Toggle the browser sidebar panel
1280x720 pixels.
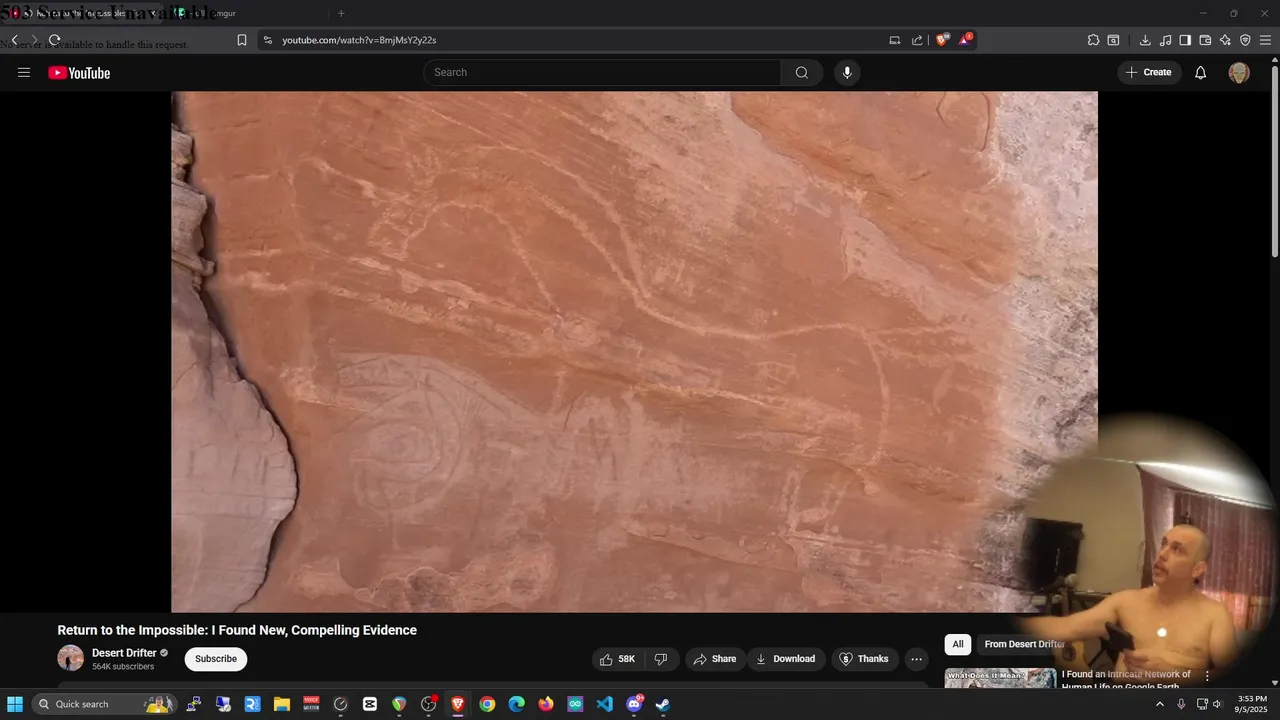pos(1185,40)
